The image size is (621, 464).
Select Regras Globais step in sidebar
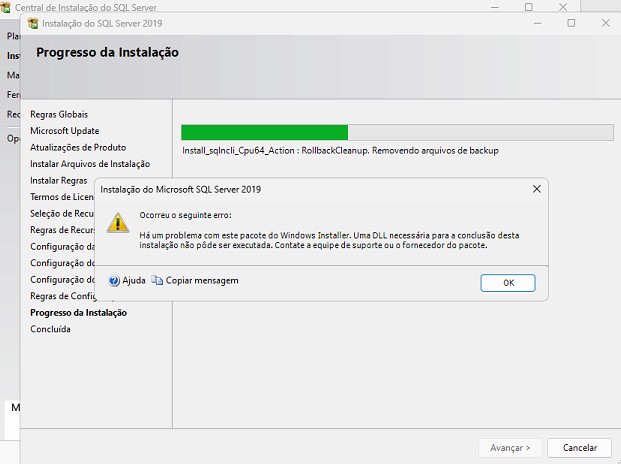[x=59, y=114]
